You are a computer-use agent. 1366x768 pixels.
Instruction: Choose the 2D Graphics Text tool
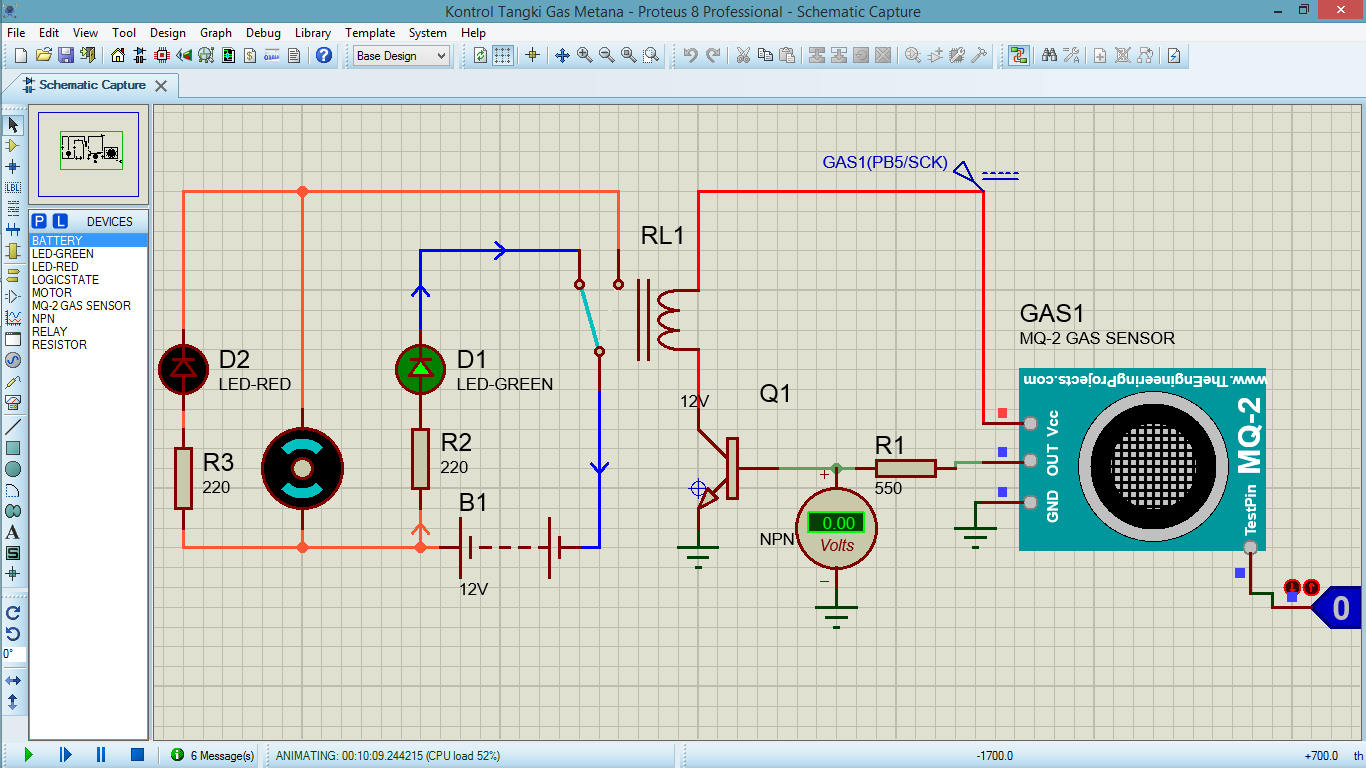coord(13,532)
